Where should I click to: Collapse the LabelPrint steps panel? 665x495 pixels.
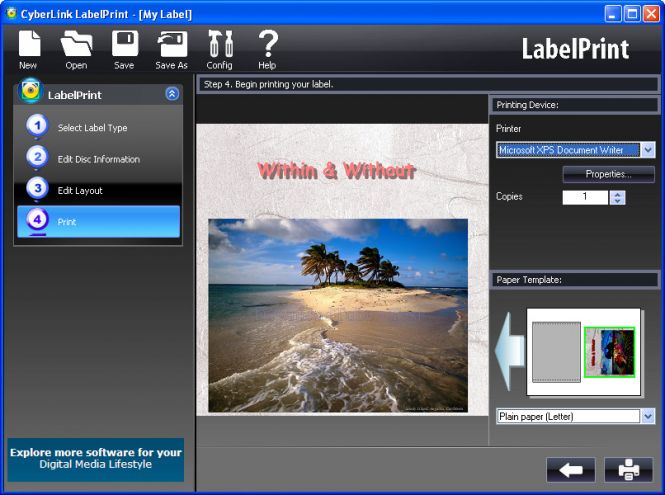point(172,94)
